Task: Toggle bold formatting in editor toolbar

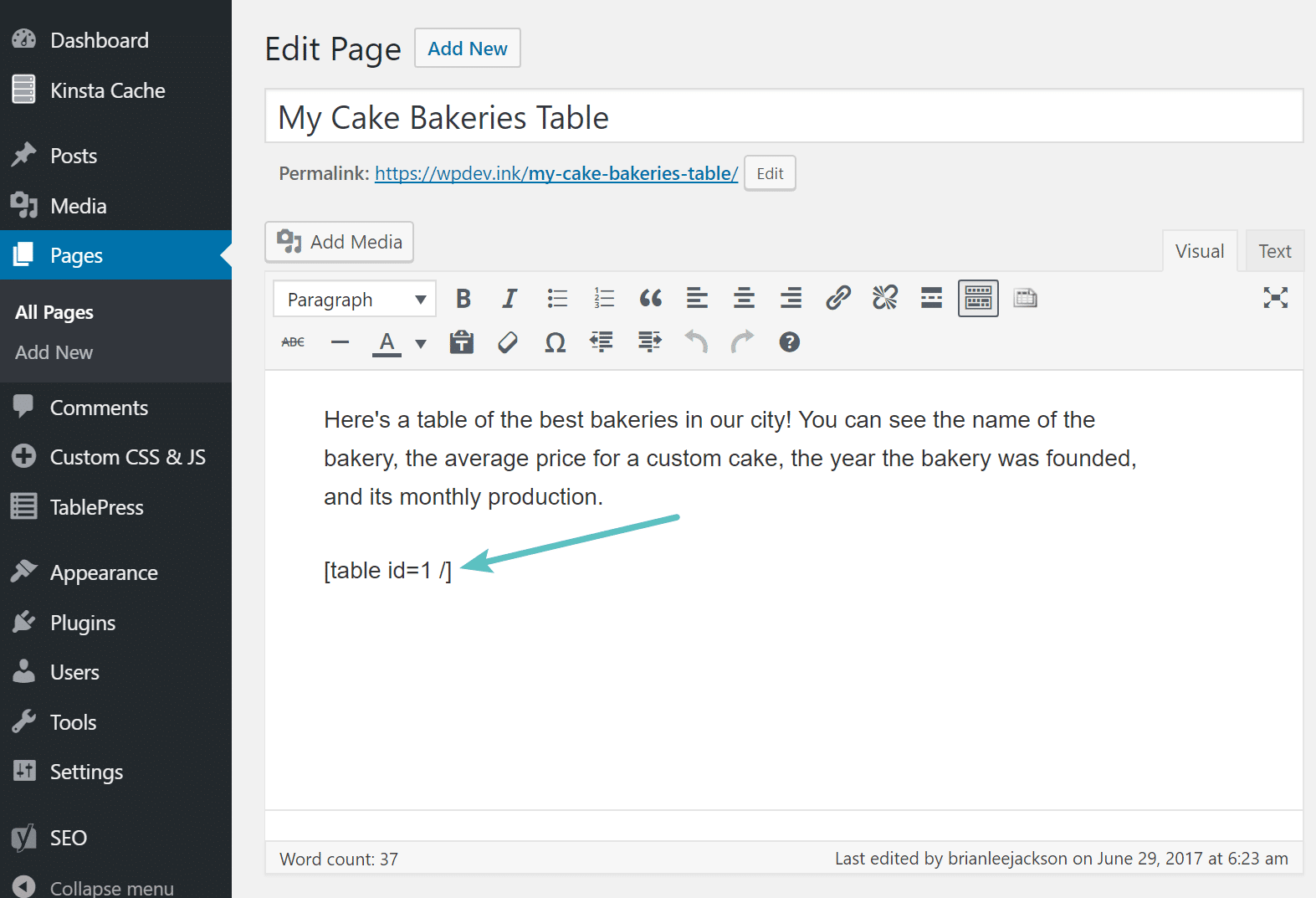Action: pyautogui.click(x=463, y=299)
